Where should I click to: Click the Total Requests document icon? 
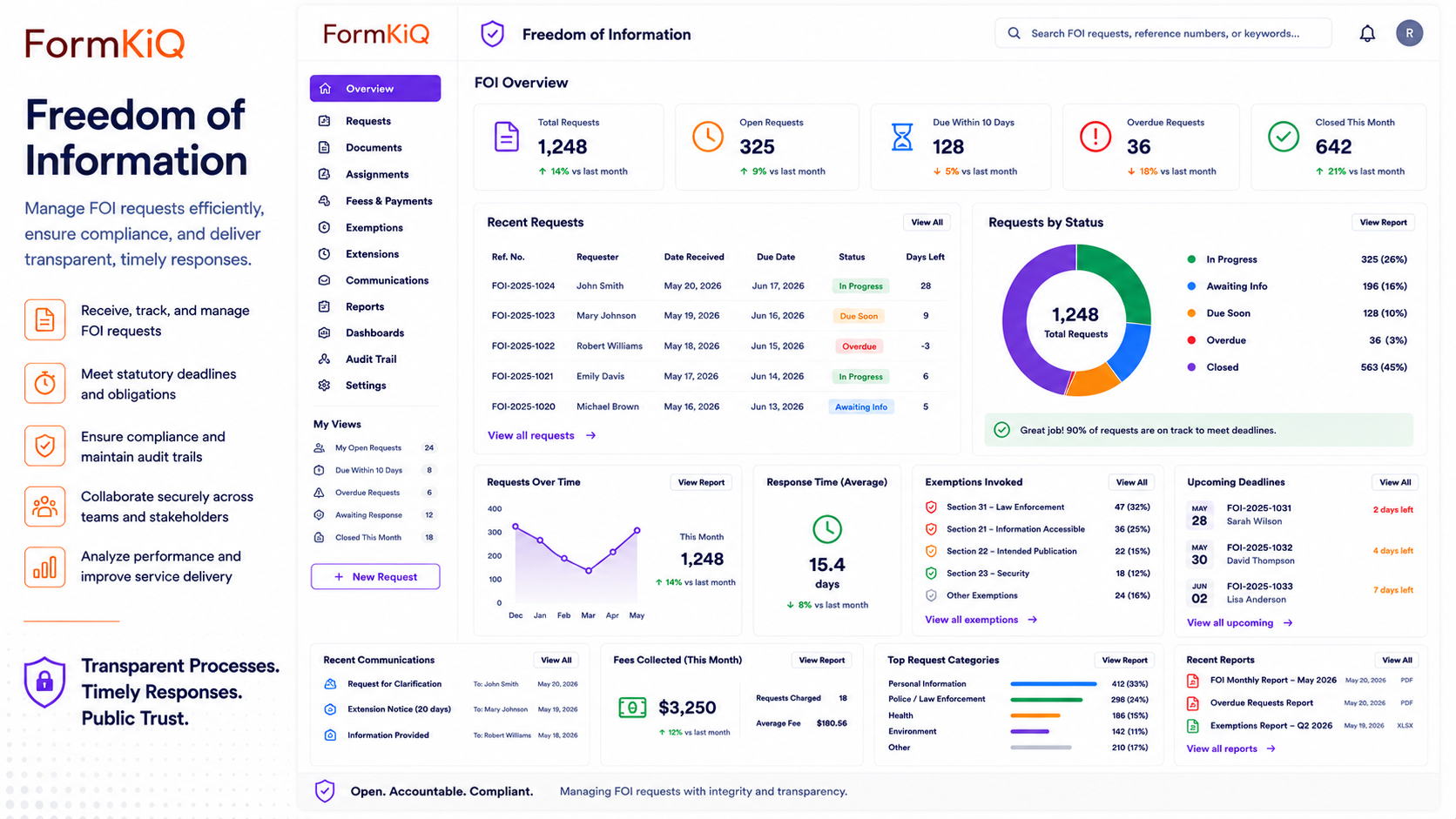click(x=507, y=138)
